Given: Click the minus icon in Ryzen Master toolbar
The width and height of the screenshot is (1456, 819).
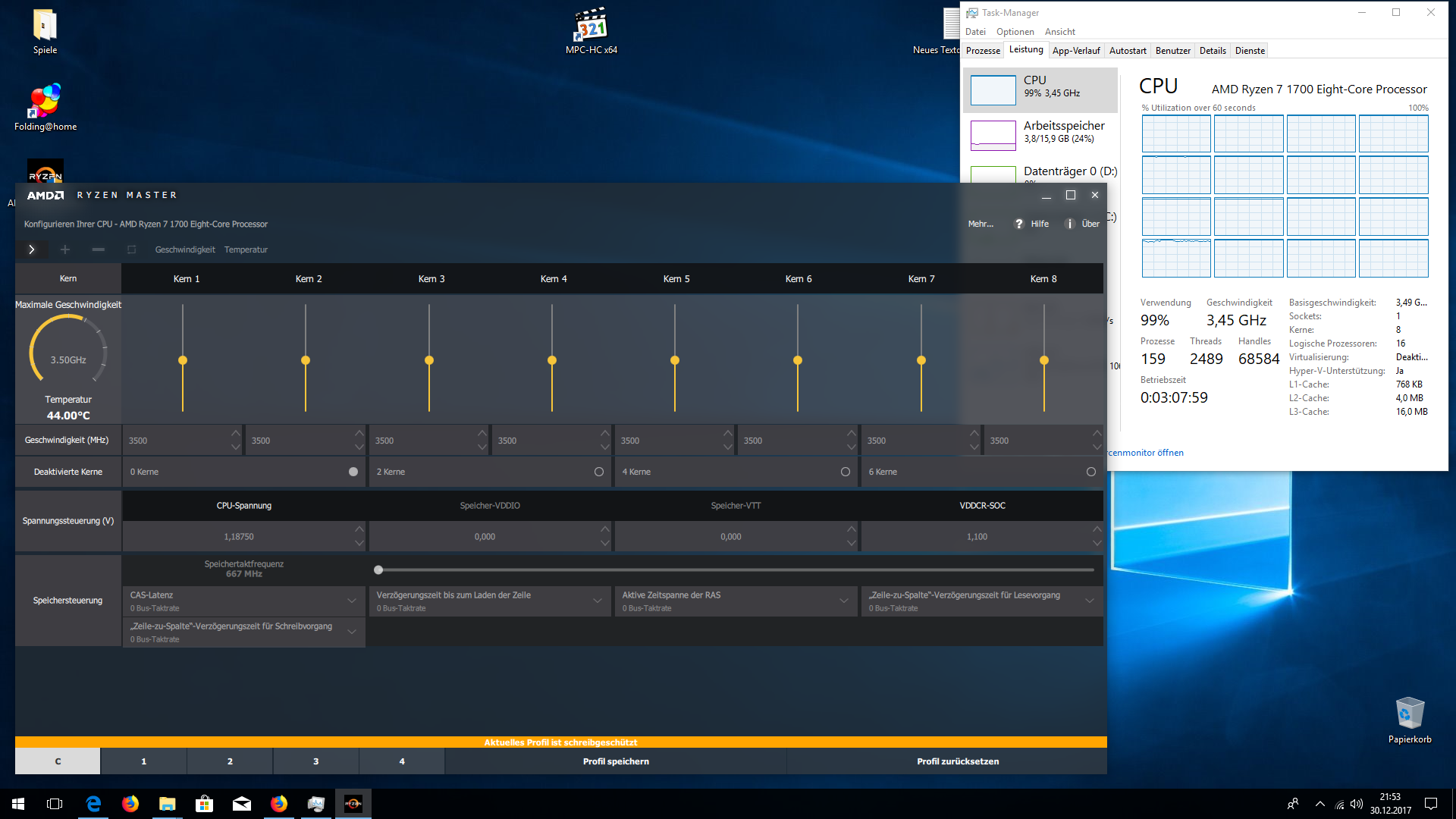Looking at the screenshot, I should pyautogui.click(x=99, y=249).
